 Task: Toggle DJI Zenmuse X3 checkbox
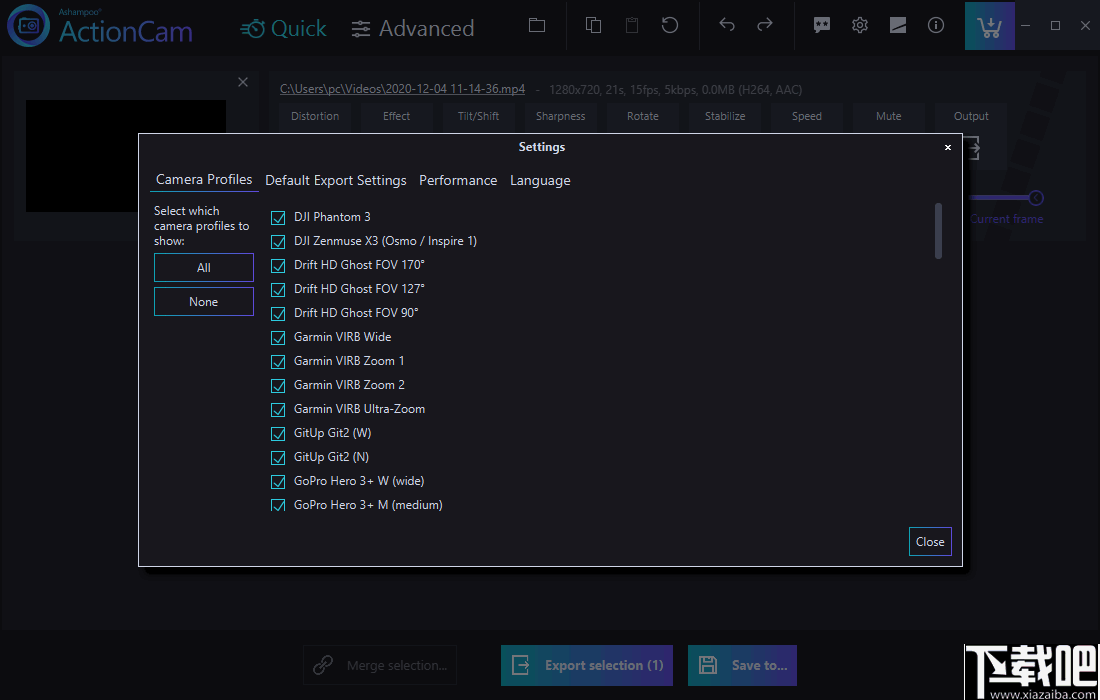(279, 241)
